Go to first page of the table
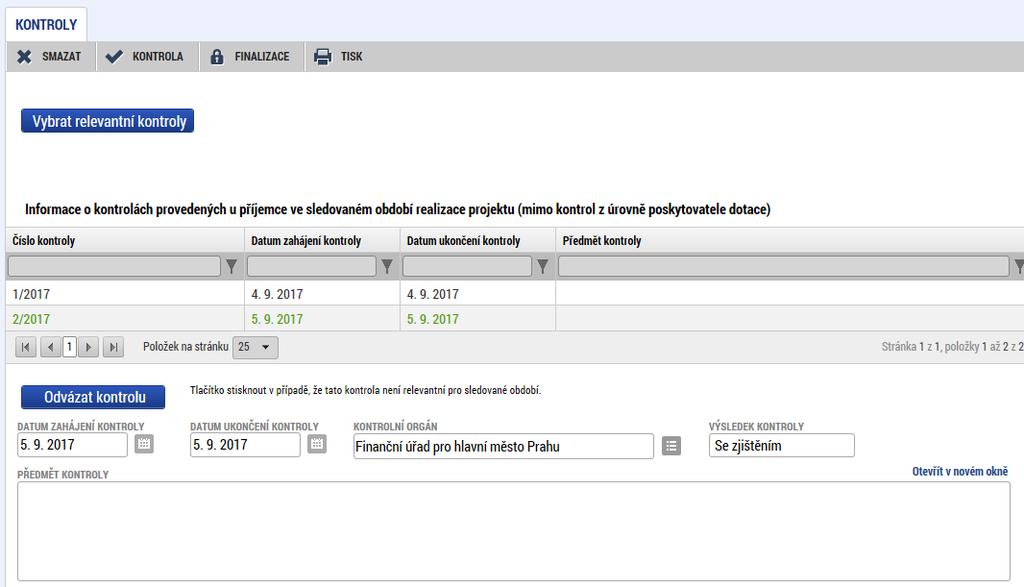The image size is (1024, 587). tap(25, 347)
